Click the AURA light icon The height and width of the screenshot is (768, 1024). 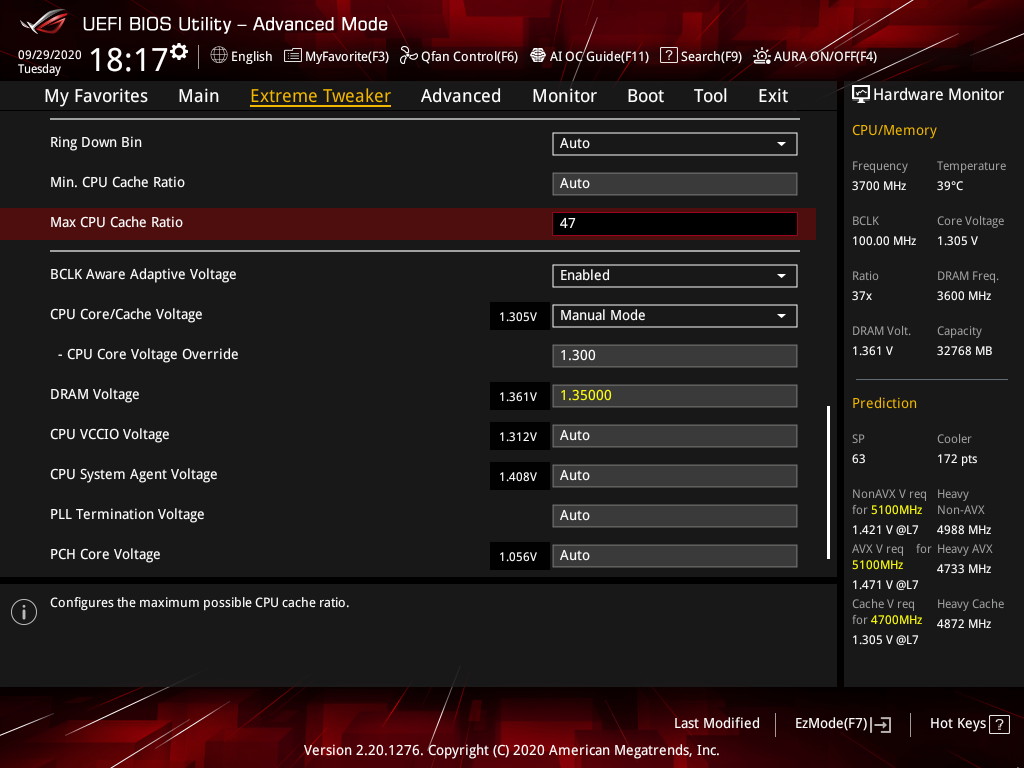pos(761,56)
